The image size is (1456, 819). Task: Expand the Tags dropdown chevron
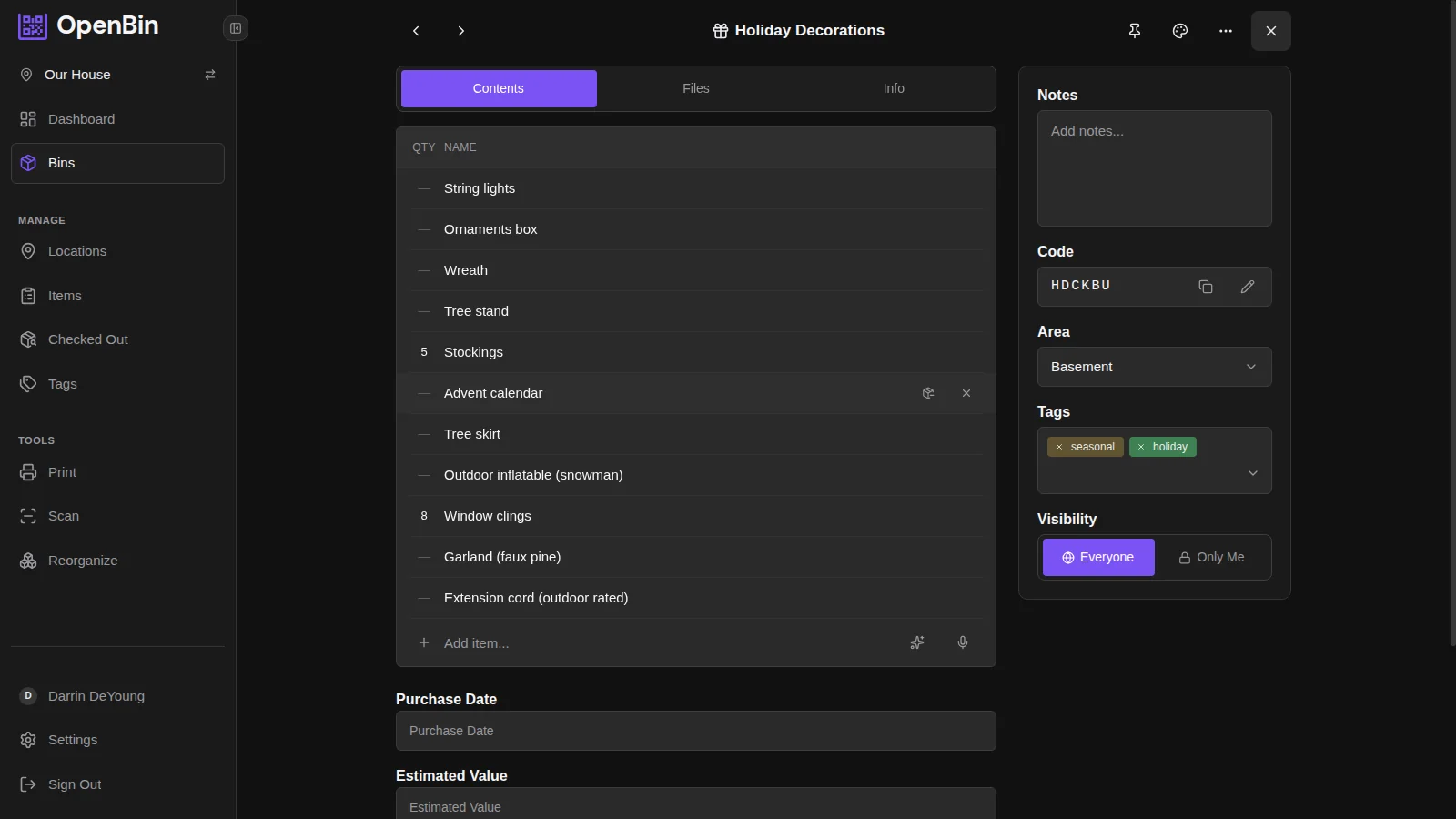pyautogui.click(x=1252, y=473)
